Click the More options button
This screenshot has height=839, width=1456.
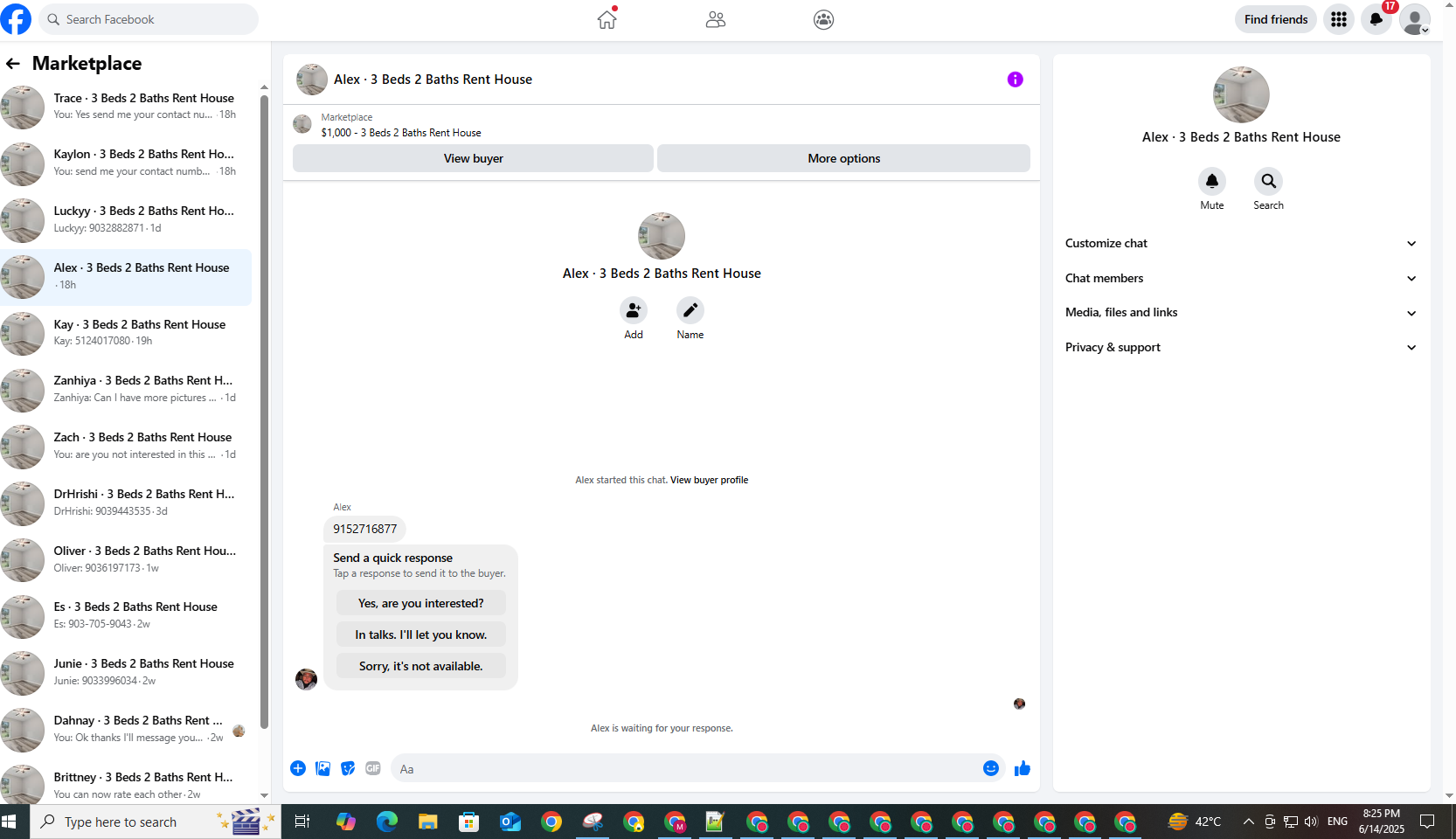[843, 158]
